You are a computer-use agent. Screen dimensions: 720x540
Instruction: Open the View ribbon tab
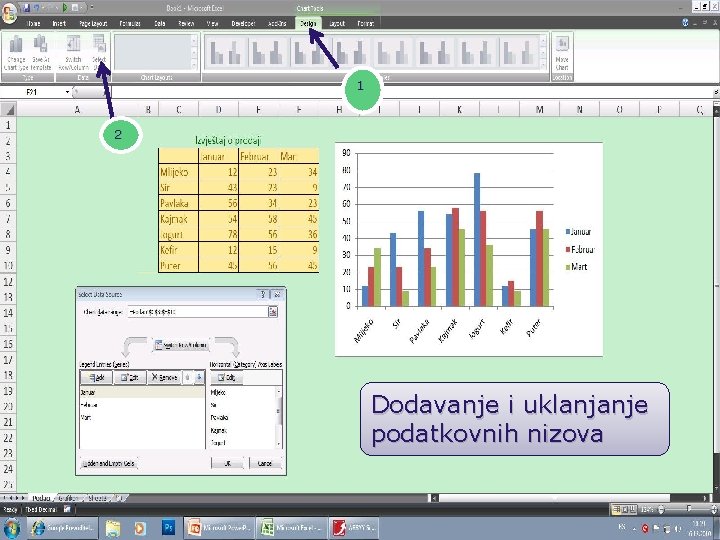(212, 23)
